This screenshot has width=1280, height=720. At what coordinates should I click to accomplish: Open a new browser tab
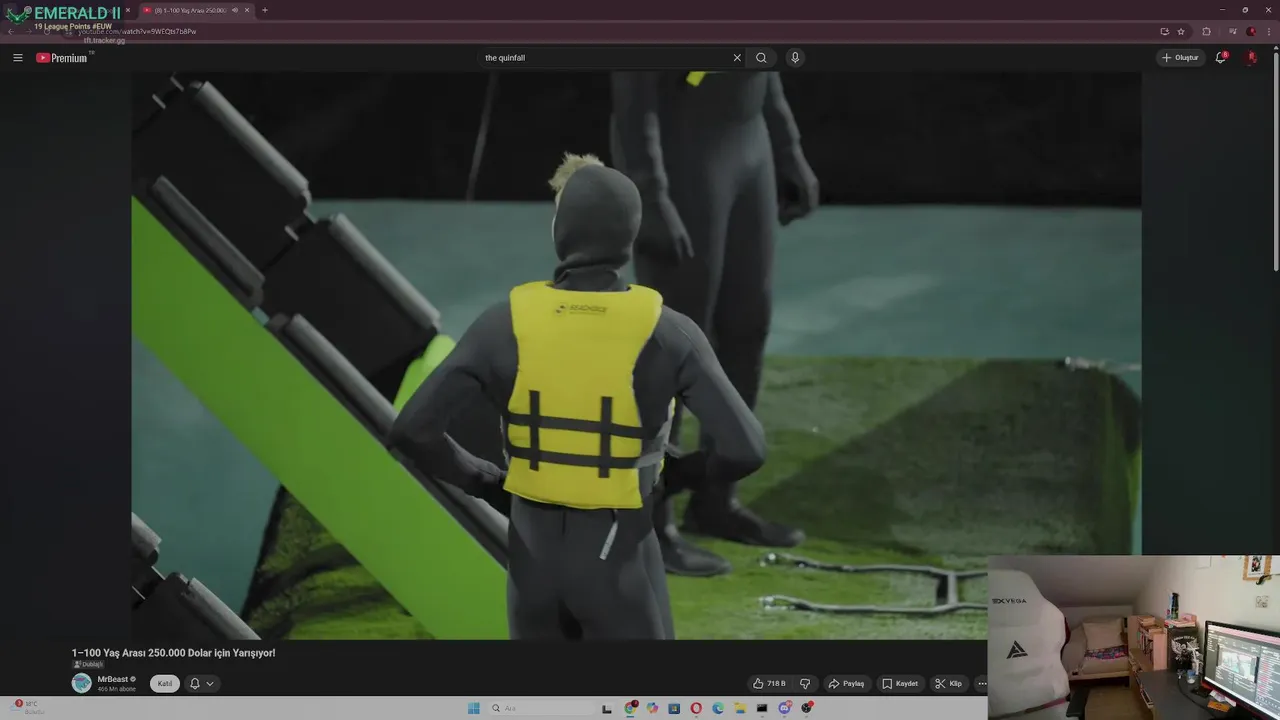(x=264, y=10)
